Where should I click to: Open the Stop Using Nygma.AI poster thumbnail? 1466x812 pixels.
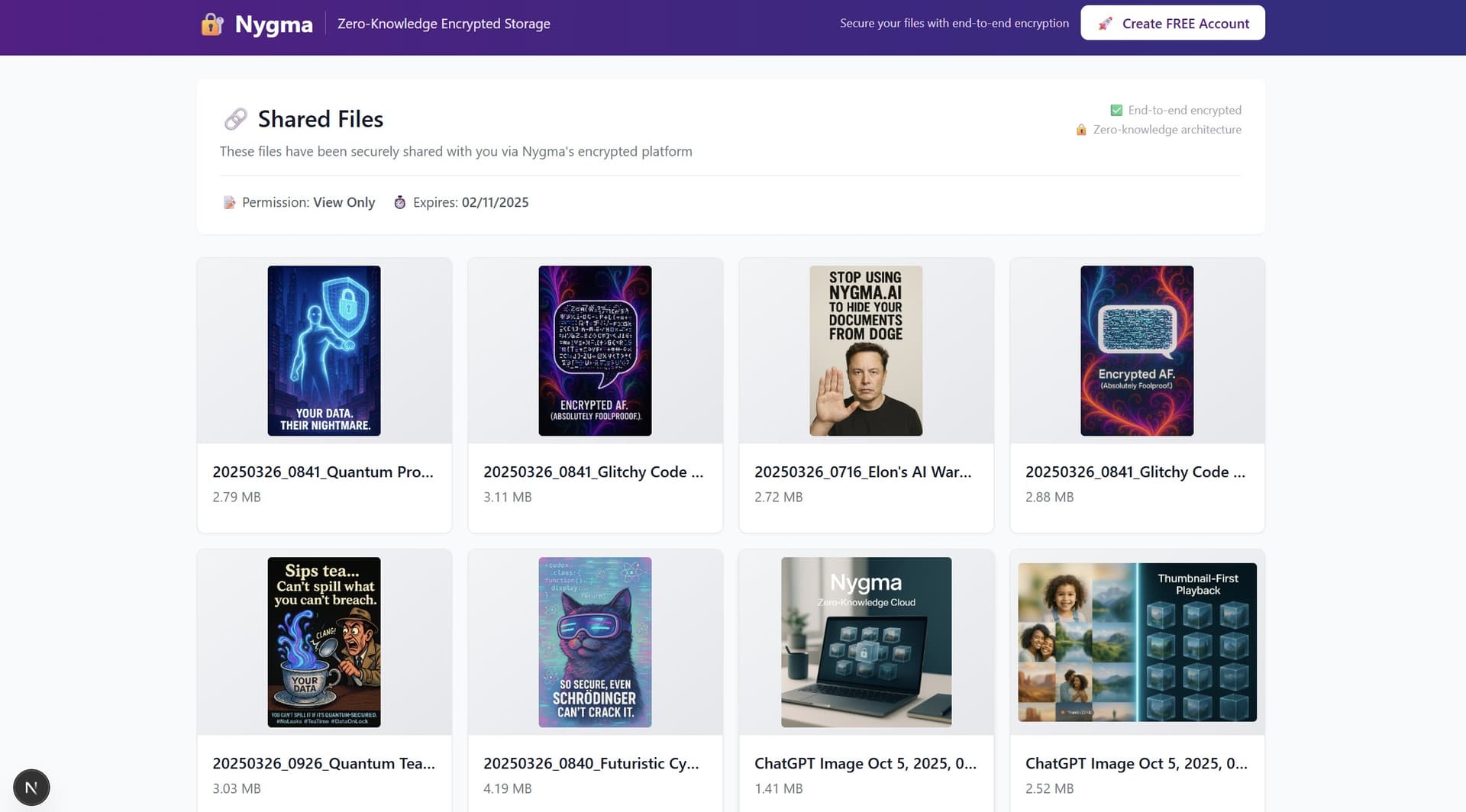(x=866, y=351)
